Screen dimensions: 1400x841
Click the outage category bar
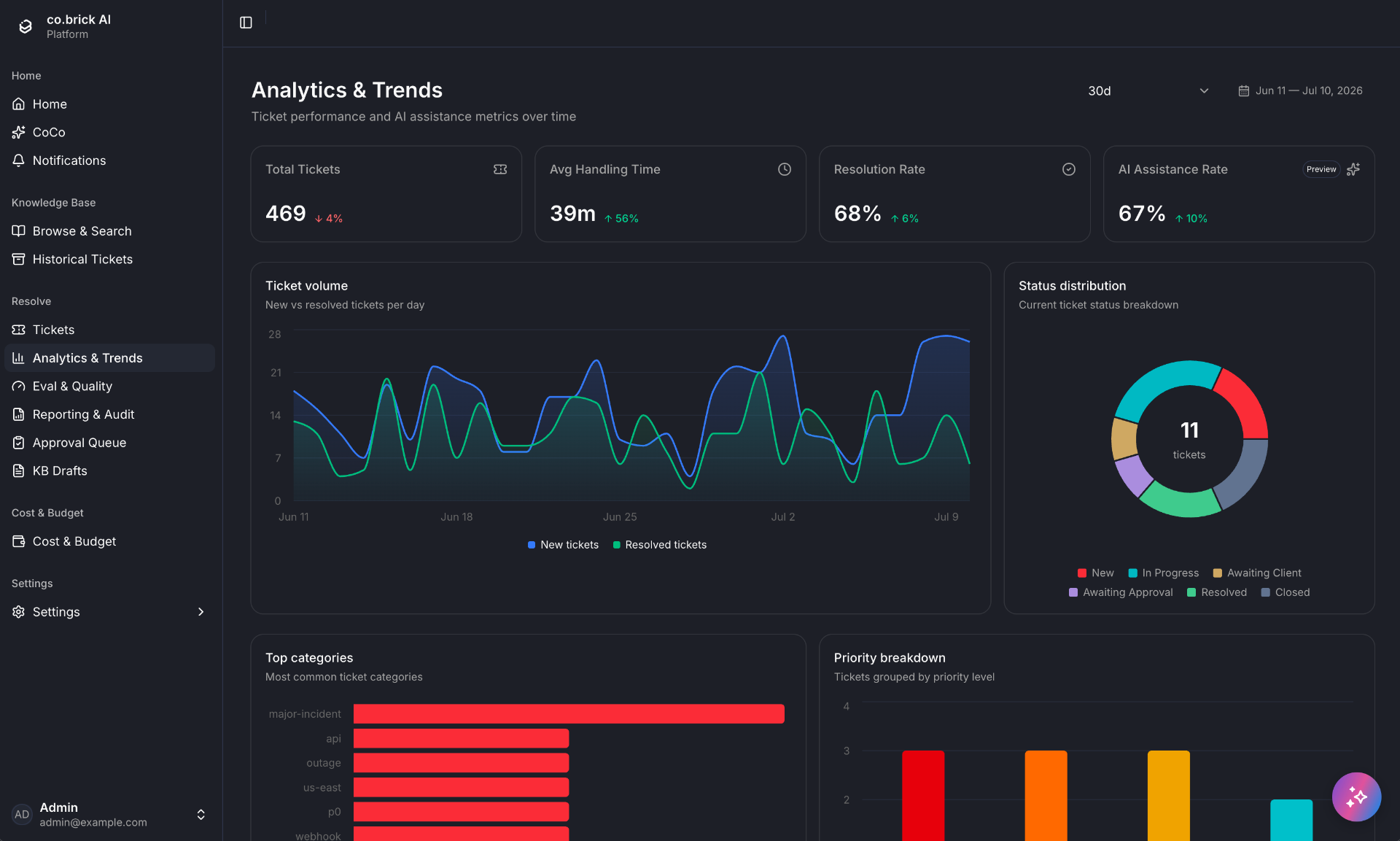coord(461,763)
